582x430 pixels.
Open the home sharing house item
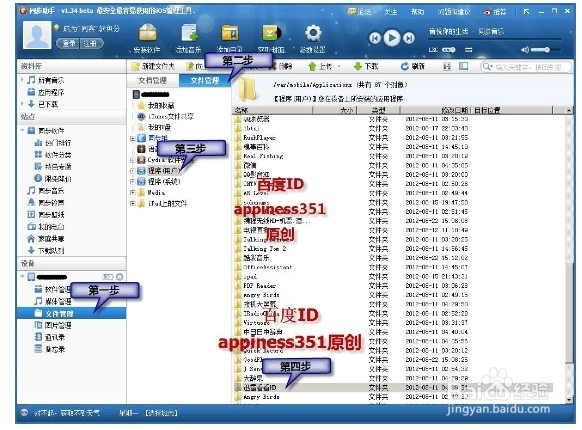point(45,238)
